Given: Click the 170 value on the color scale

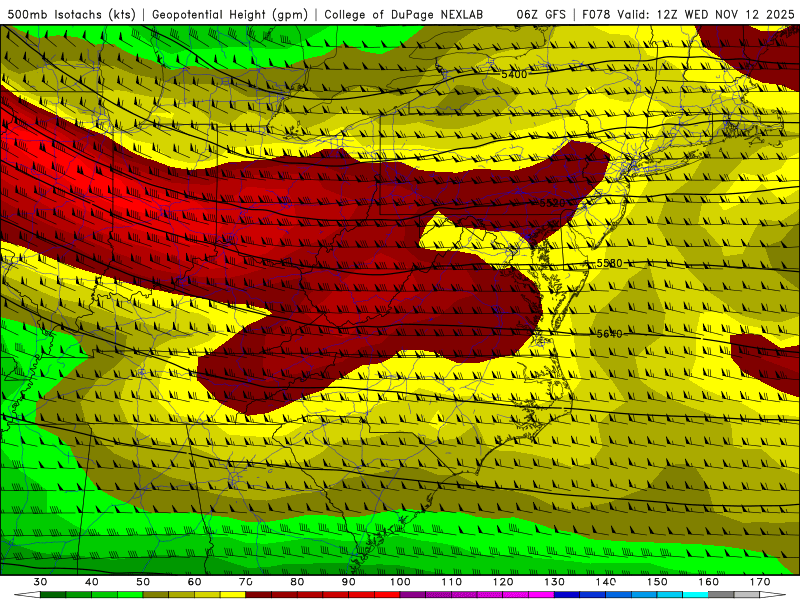Looking at the screenshot, I should [x=760, y=582].
